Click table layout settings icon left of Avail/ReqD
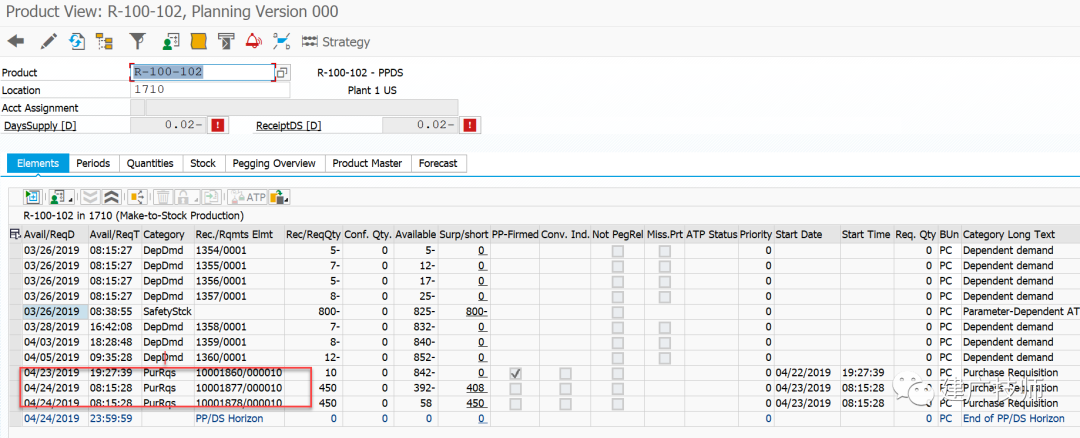Screen dimensions: 1080x438 click(x=16, y=235)
